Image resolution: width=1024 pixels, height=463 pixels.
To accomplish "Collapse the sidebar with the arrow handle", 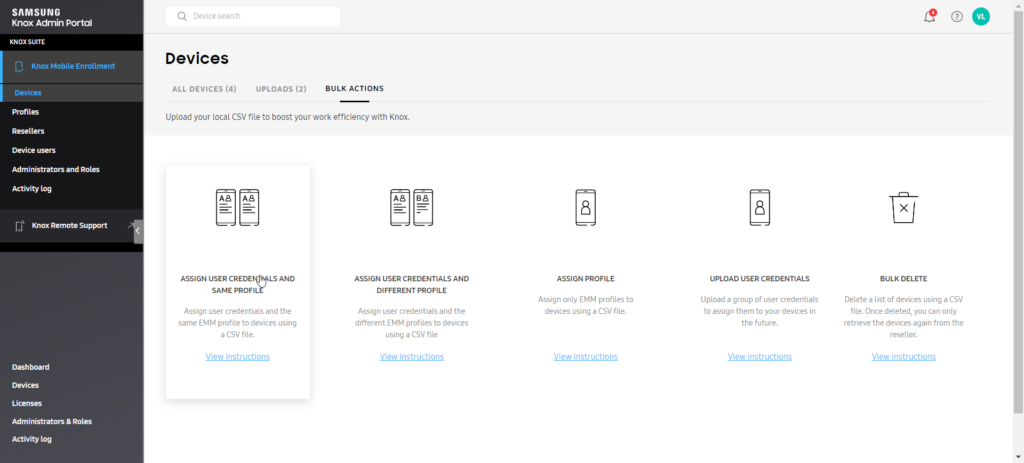I will coord(138,231).
